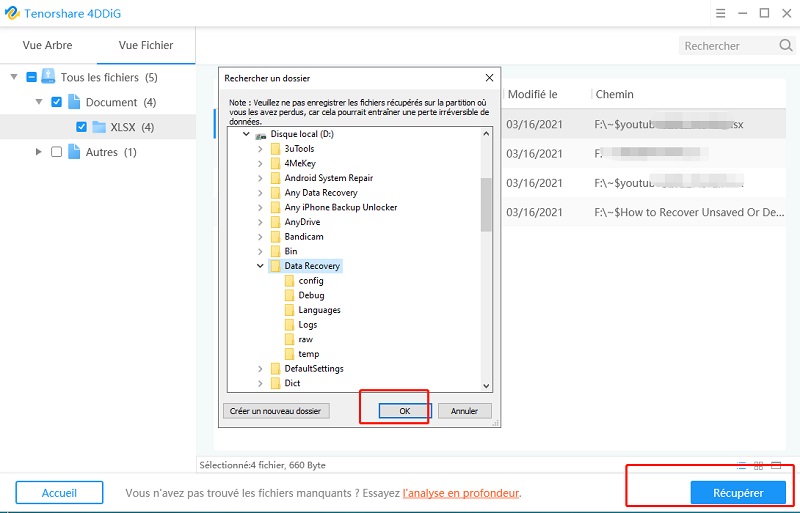
Task: Collapse the Document tree node
Action: click(39, 102)
